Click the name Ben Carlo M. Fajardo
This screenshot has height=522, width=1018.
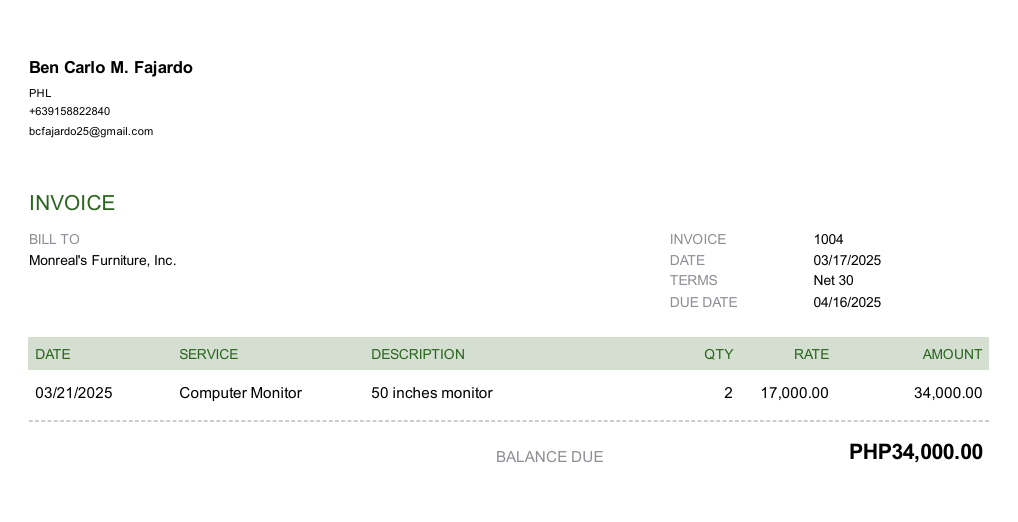(110, 68)
